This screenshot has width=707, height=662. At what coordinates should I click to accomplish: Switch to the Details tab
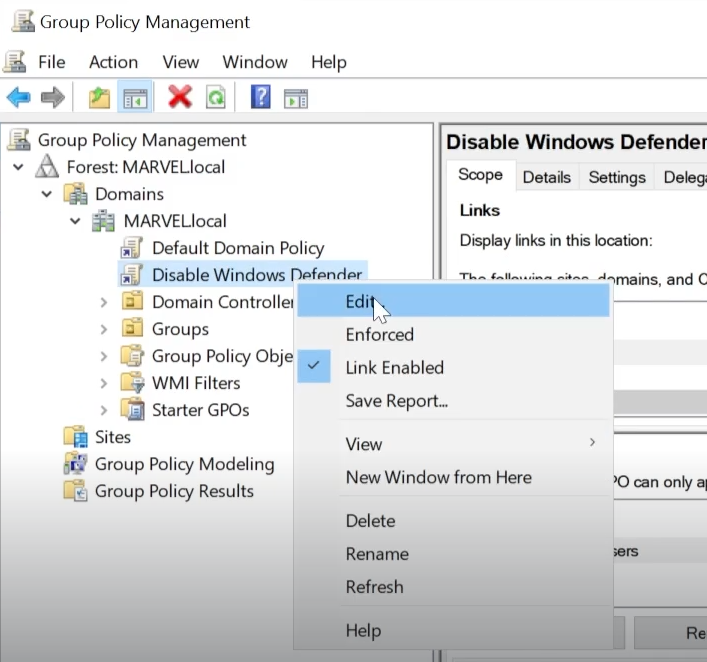click(x=547, y=177)
